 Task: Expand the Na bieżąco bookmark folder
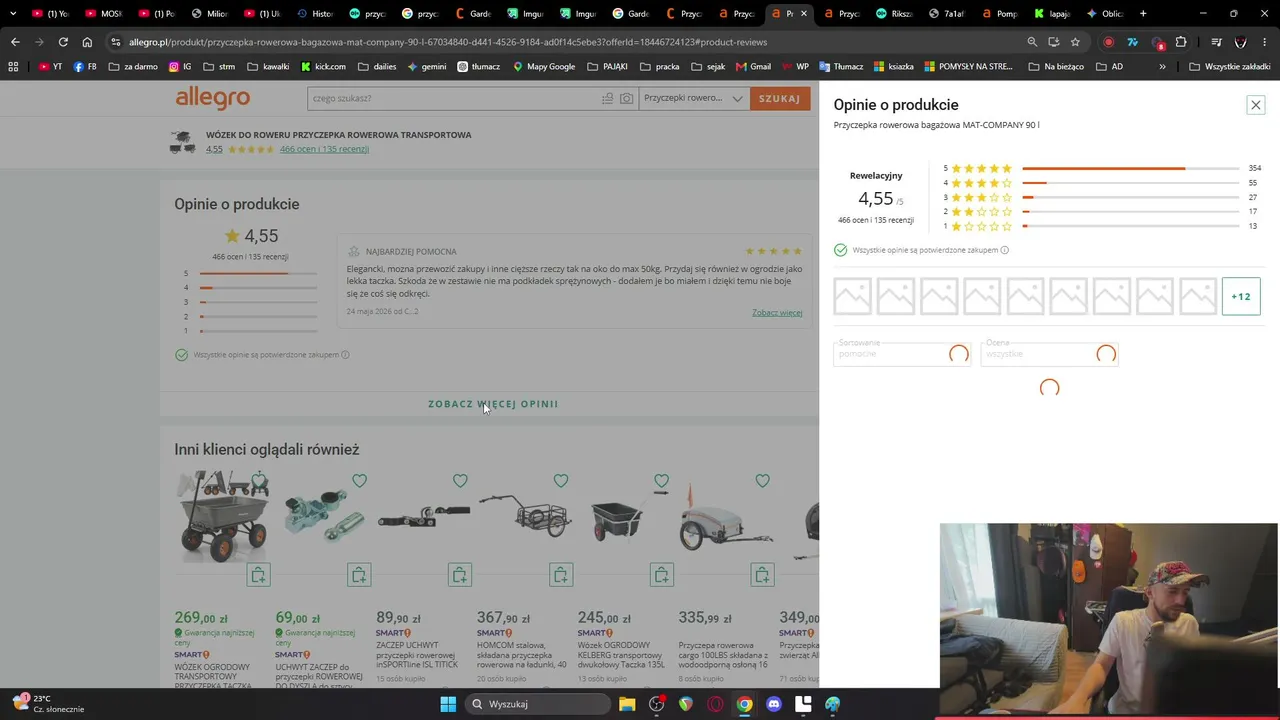pos(1056,66)
